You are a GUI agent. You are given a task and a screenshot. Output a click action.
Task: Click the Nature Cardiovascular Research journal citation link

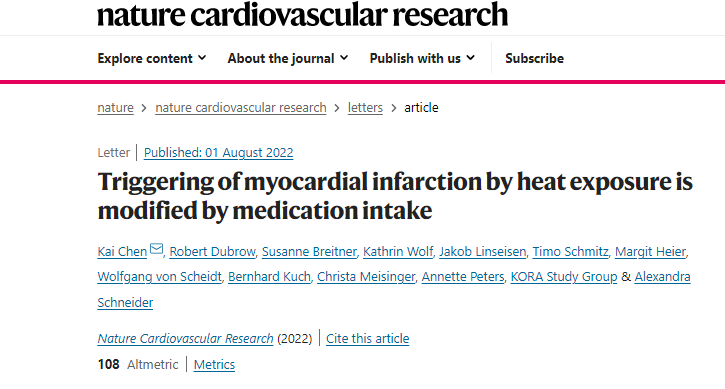point(185,339)
